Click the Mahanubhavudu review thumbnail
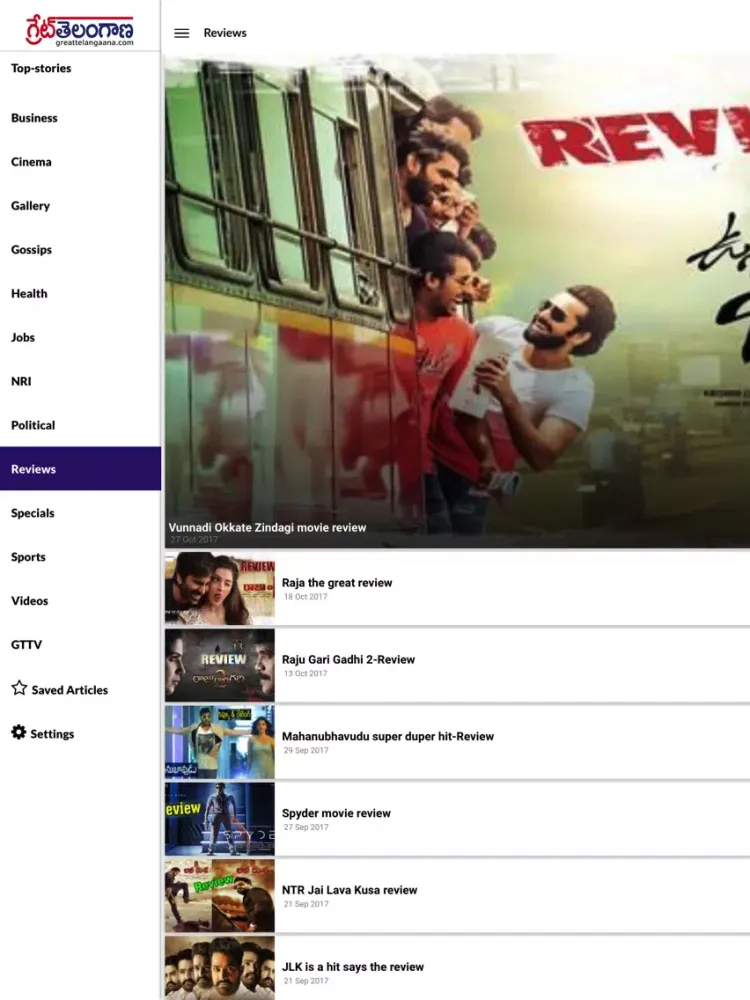 point(220,742)
